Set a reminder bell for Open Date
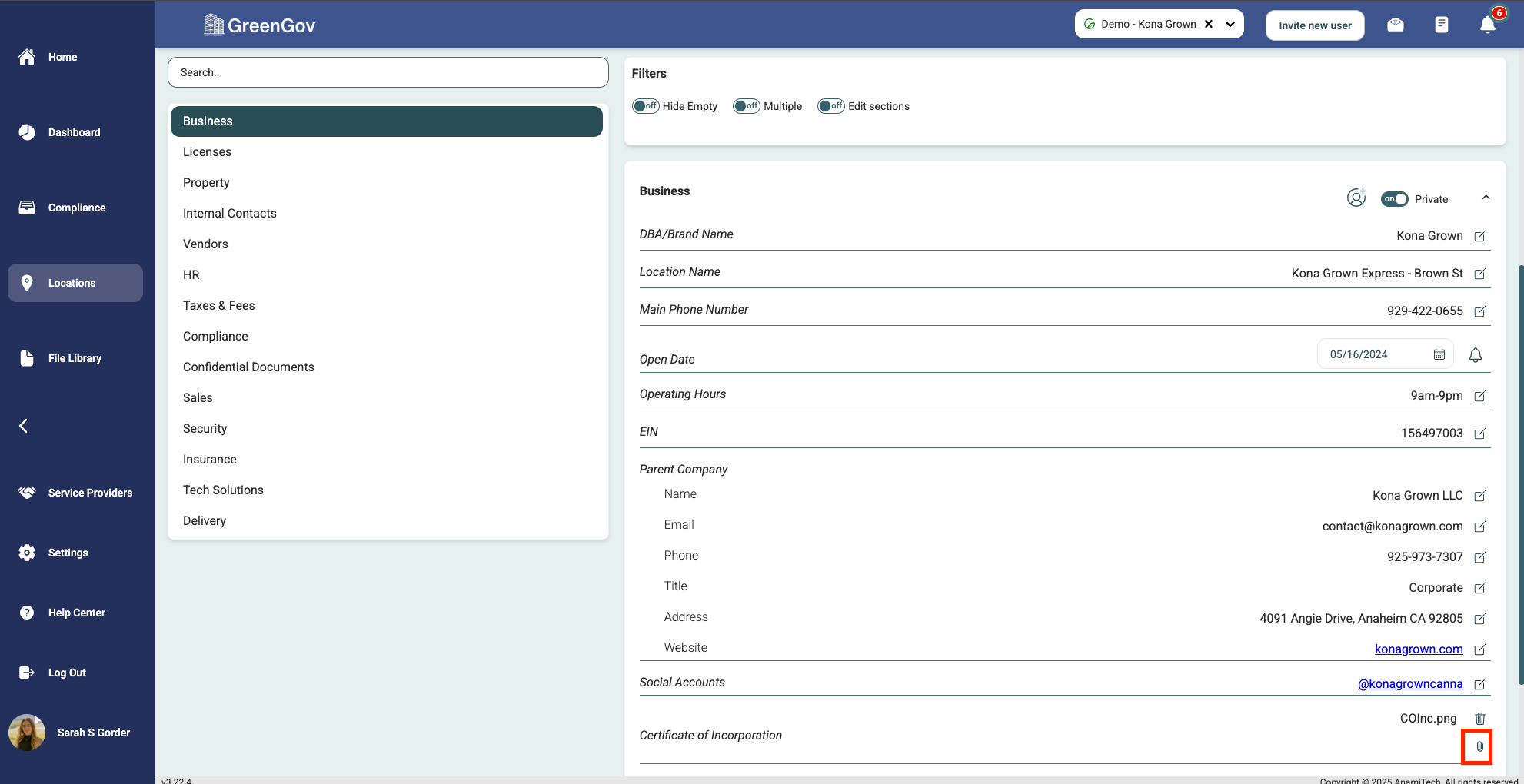The width and height of the screenshot is (1524, 784). [1476, 355]
